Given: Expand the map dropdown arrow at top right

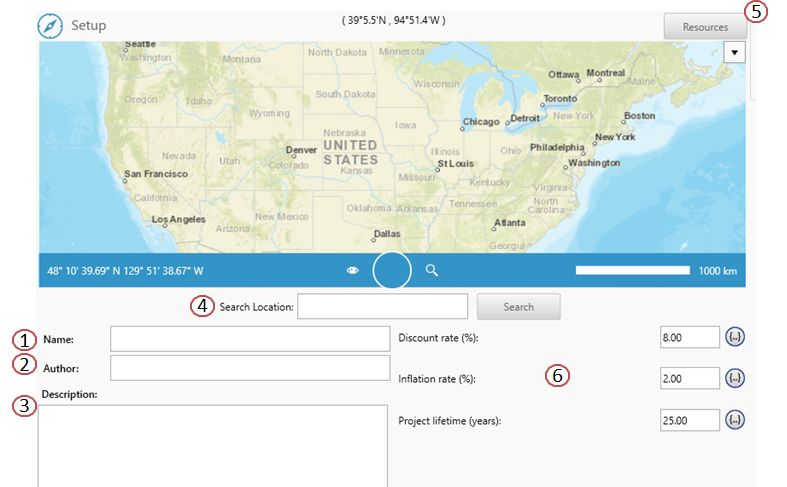Looking at the screenshot, I should [x=735, y=52].
